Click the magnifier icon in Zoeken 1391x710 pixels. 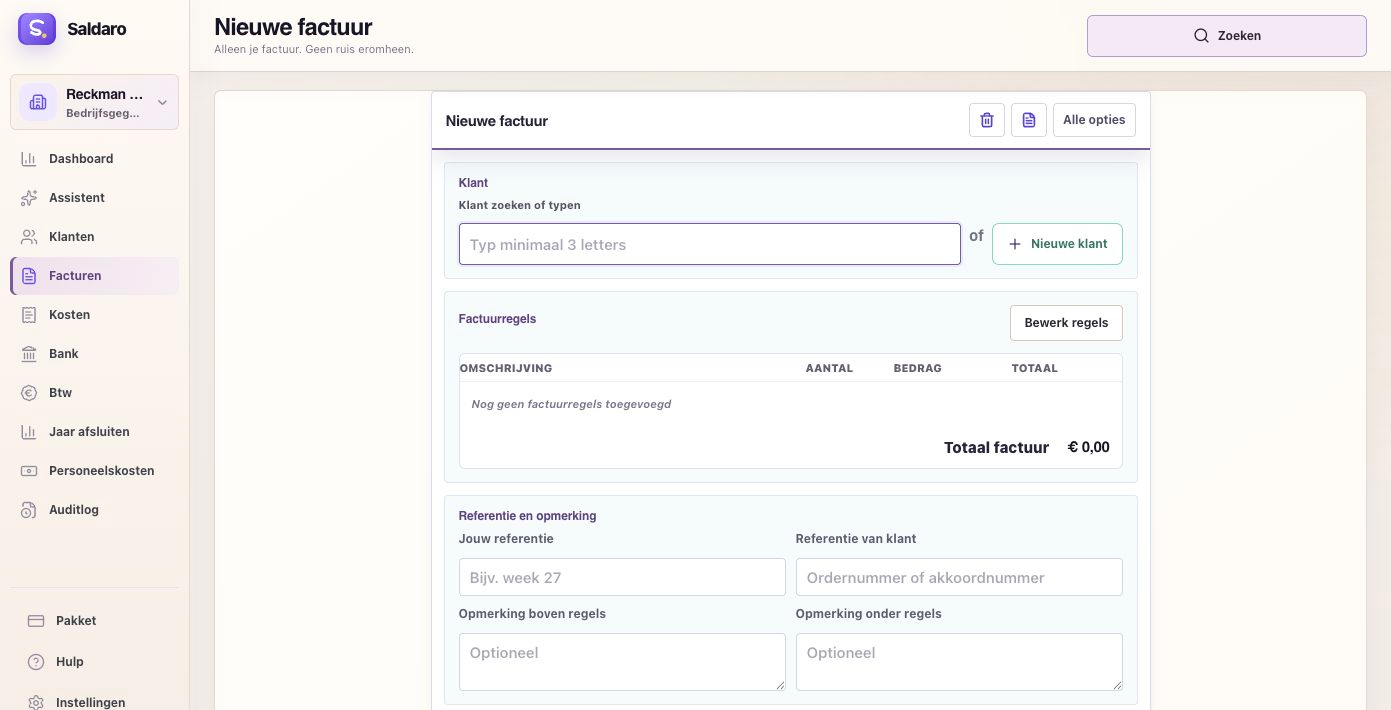click(x=1201, y=36)
